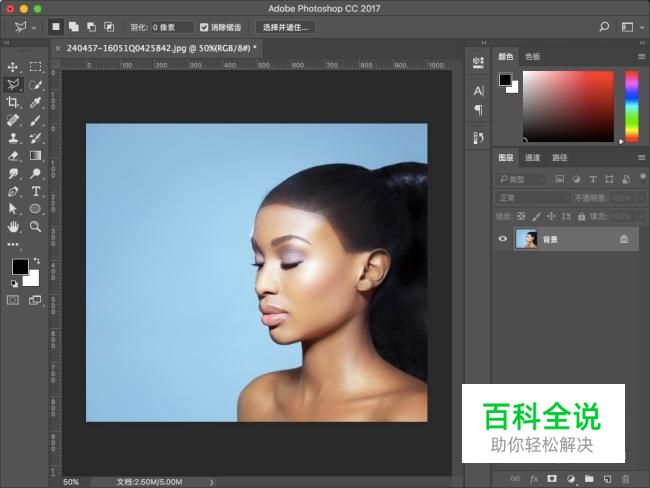
Task: Open the layer filter type dropdown
Action: [x=521, y=179]
